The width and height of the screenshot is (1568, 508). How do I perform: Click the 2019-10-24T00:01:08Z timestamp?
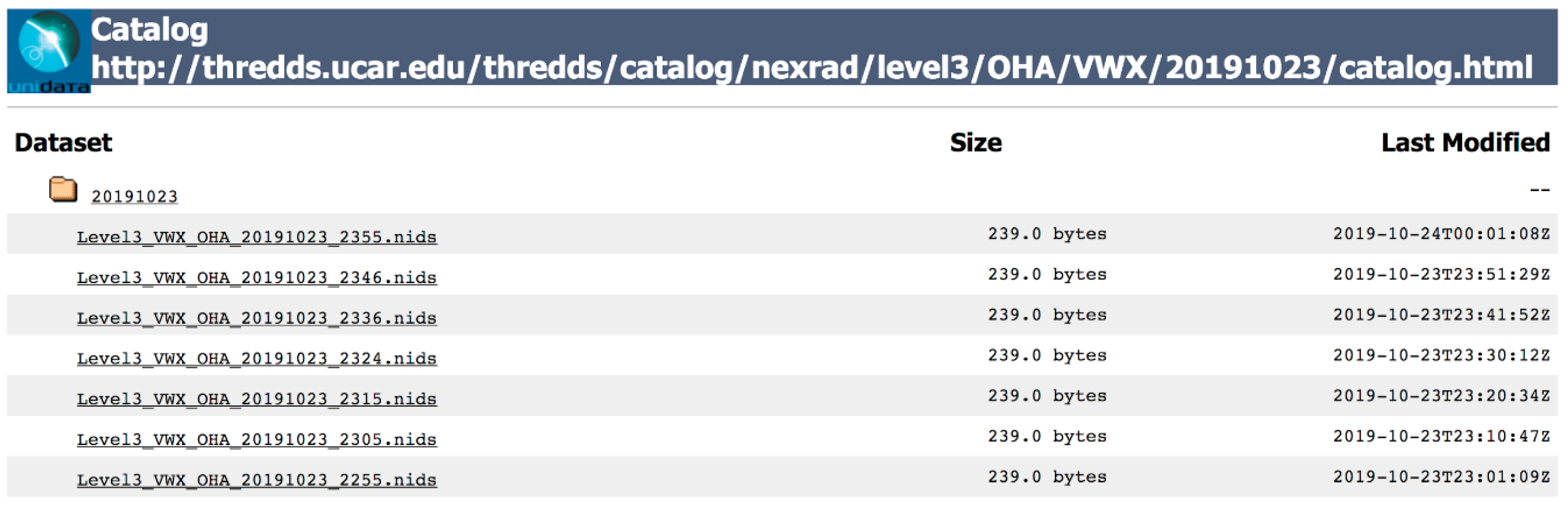(x=1441, y=234)
